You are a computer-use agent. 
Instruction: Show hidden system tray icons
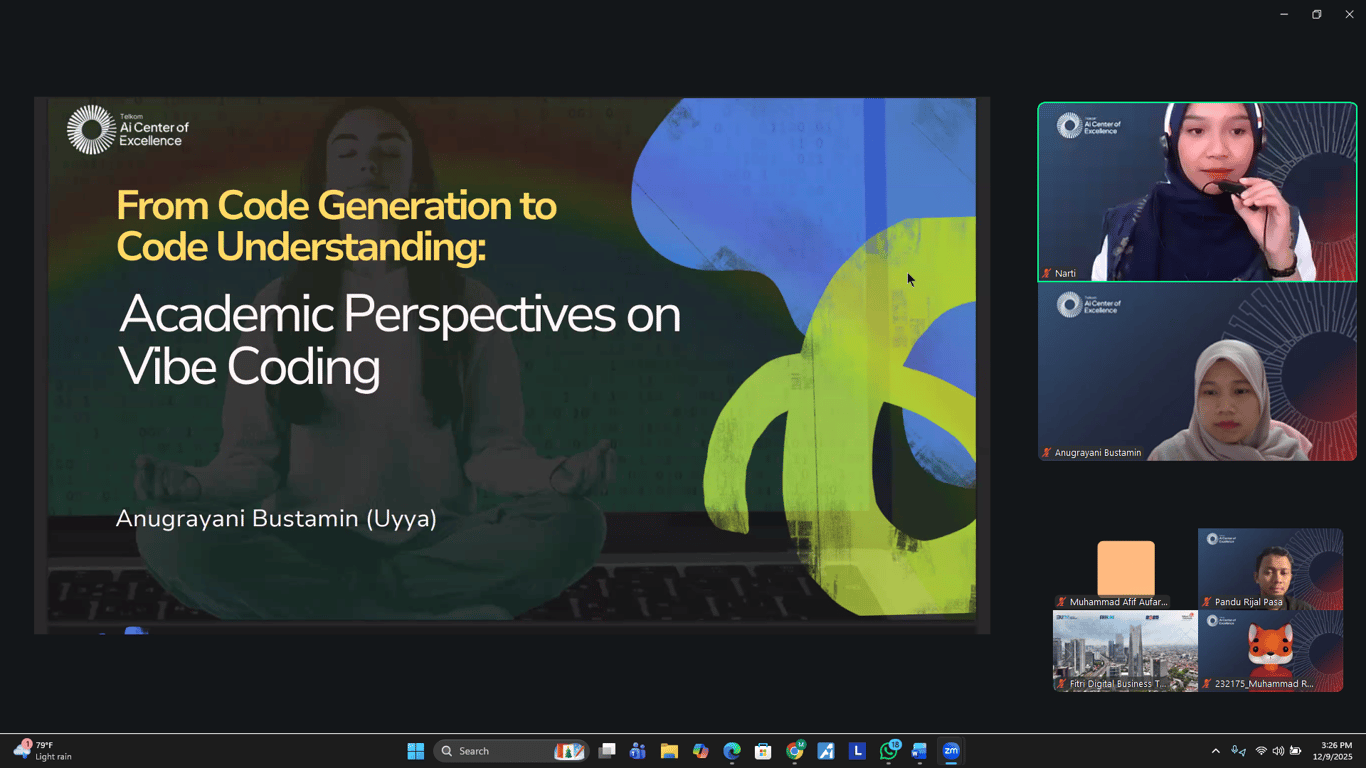click(x=1216, y=751)
